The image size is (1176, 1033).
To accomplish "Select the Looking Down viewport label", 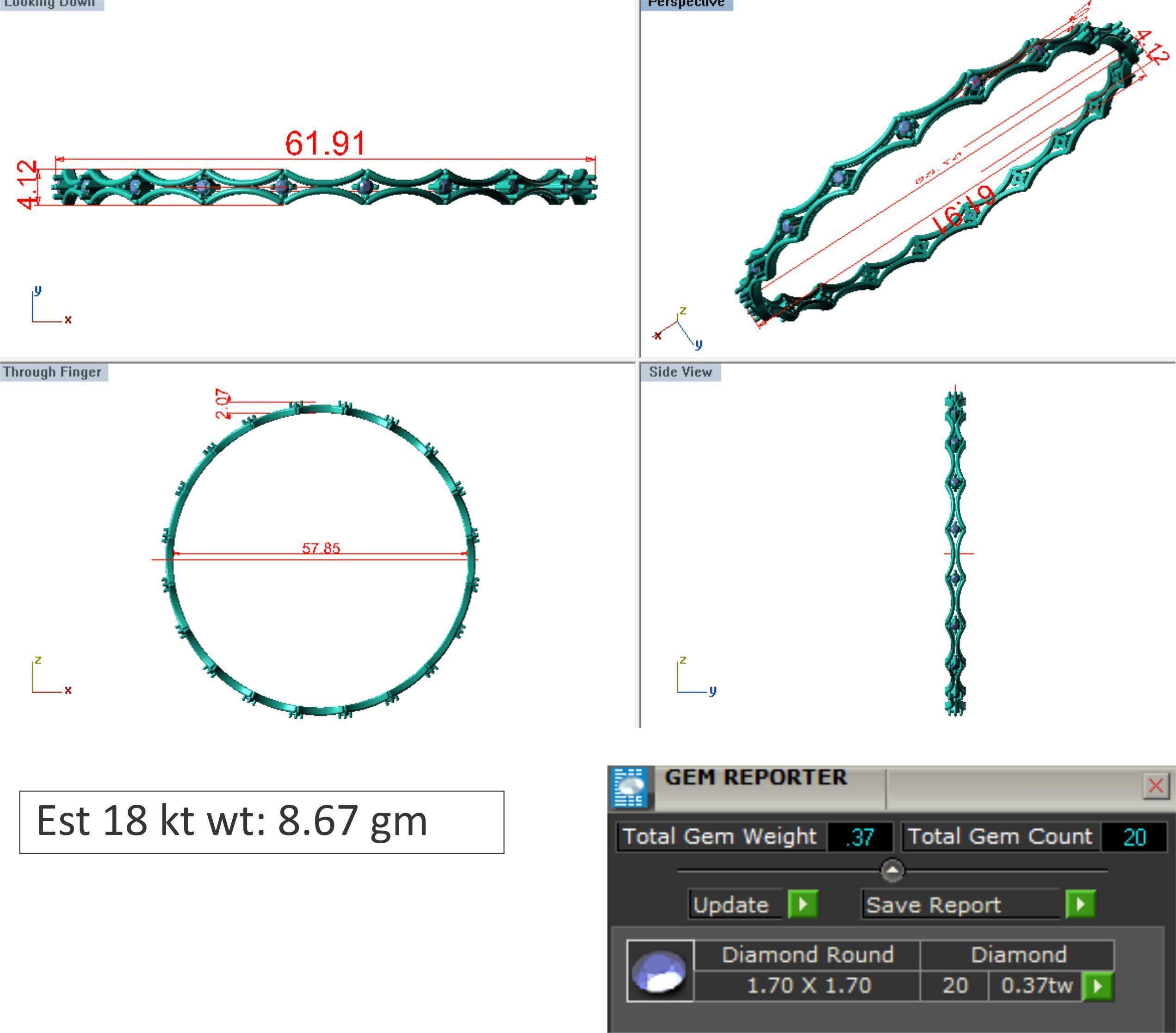I will point(52,4).
